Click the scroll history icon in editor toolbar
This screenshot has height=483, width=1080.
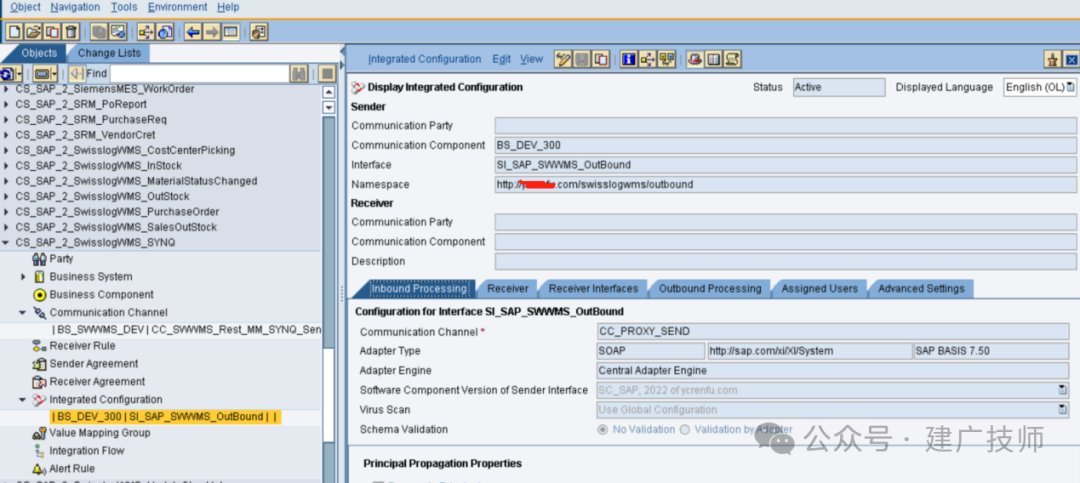(732, 59)
